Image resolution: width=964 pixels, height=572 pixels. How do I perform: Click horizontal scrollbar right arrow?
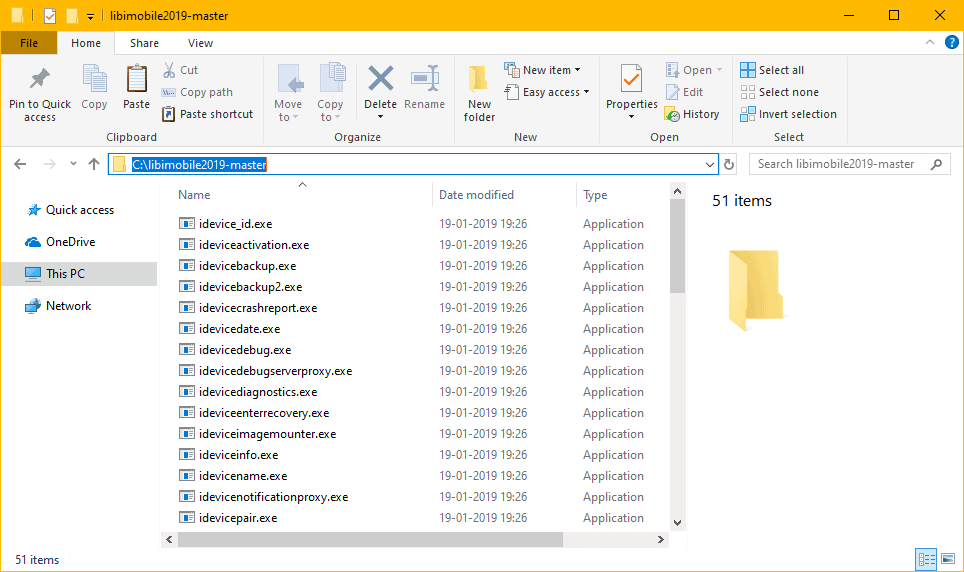tap(660, 539)
